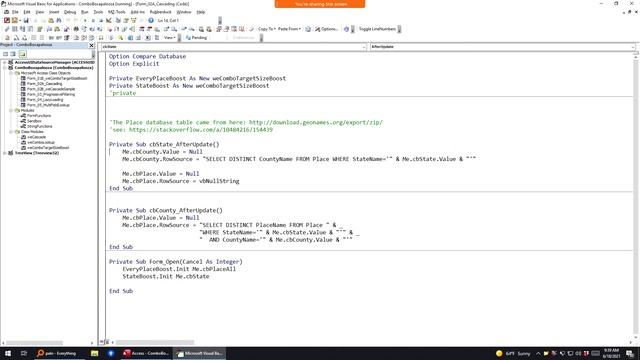Click the code window vertical scrollbar
Screen dimensions: 640x360
pyautogui.click(x=636, y=196)
